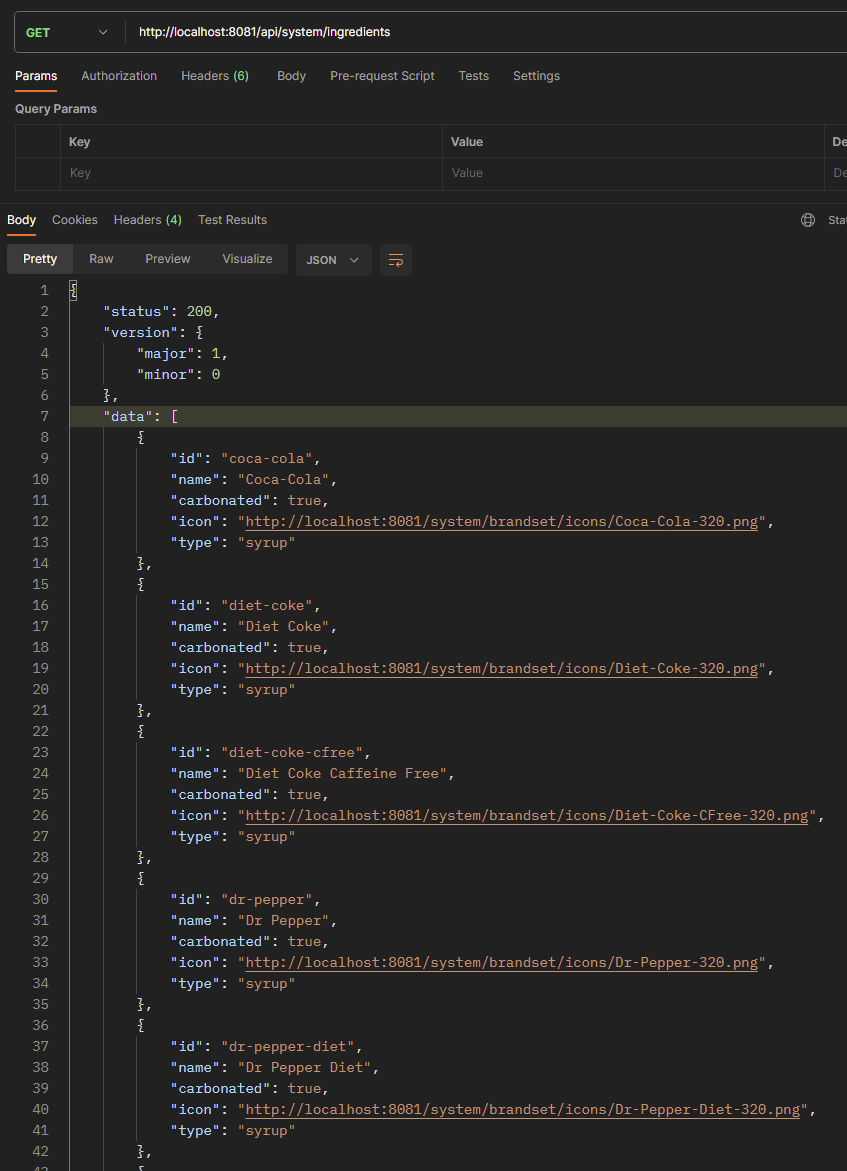847x1171 pixels.
Task: Click the request URL field
Action: click(486, 32)
